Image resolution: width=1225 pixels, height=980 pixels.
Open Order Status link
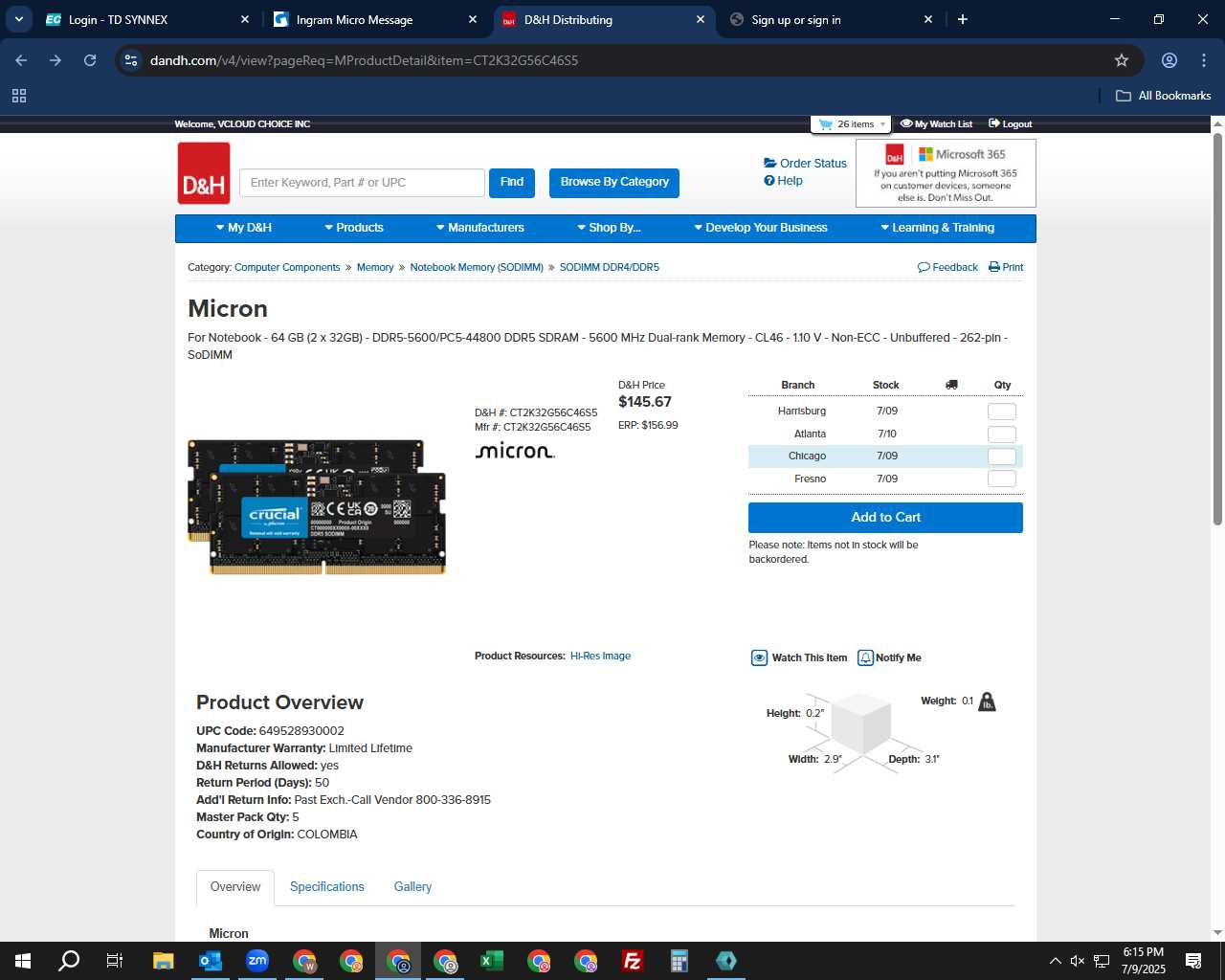coord(805,164)
